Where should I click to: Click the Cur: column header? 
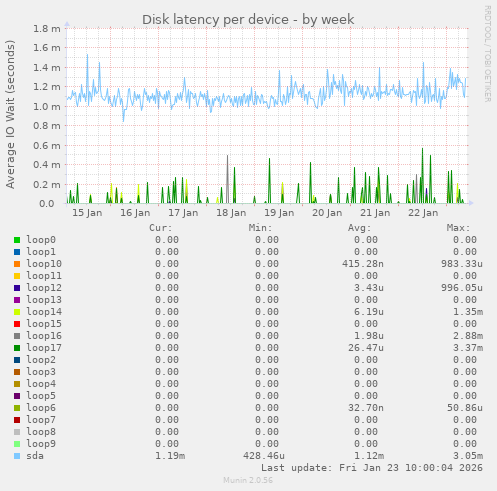(x=161, y=228)
